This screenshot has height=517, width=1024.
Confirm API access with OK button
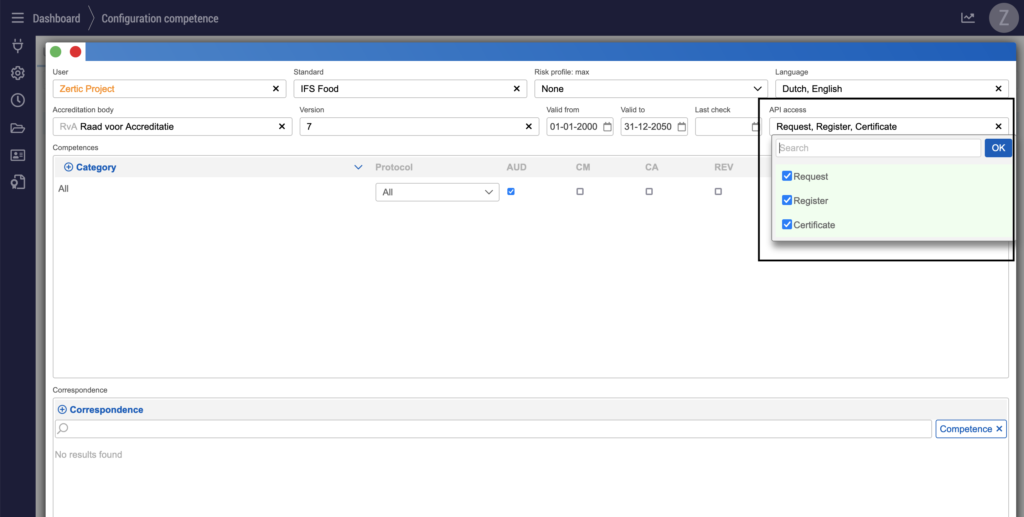tap(997, 148)
